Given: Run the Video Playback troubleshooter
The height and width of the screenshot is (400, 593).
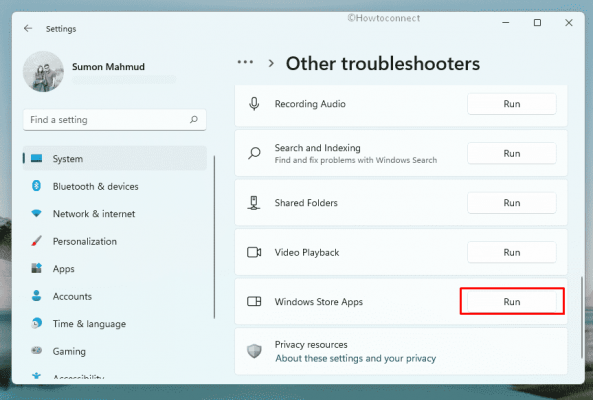Looking at the screenshot, I should point(512,253).
